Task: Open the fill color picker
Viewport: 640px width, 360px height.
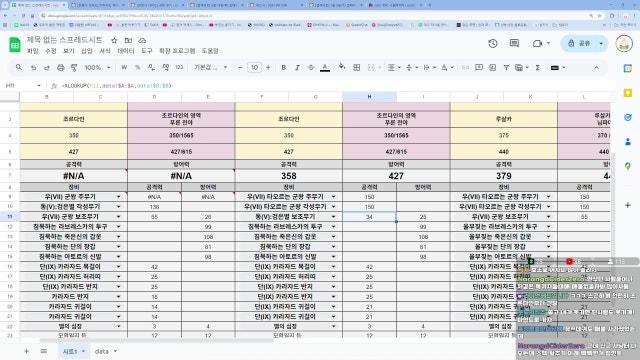Action: (x=342, y=67)
